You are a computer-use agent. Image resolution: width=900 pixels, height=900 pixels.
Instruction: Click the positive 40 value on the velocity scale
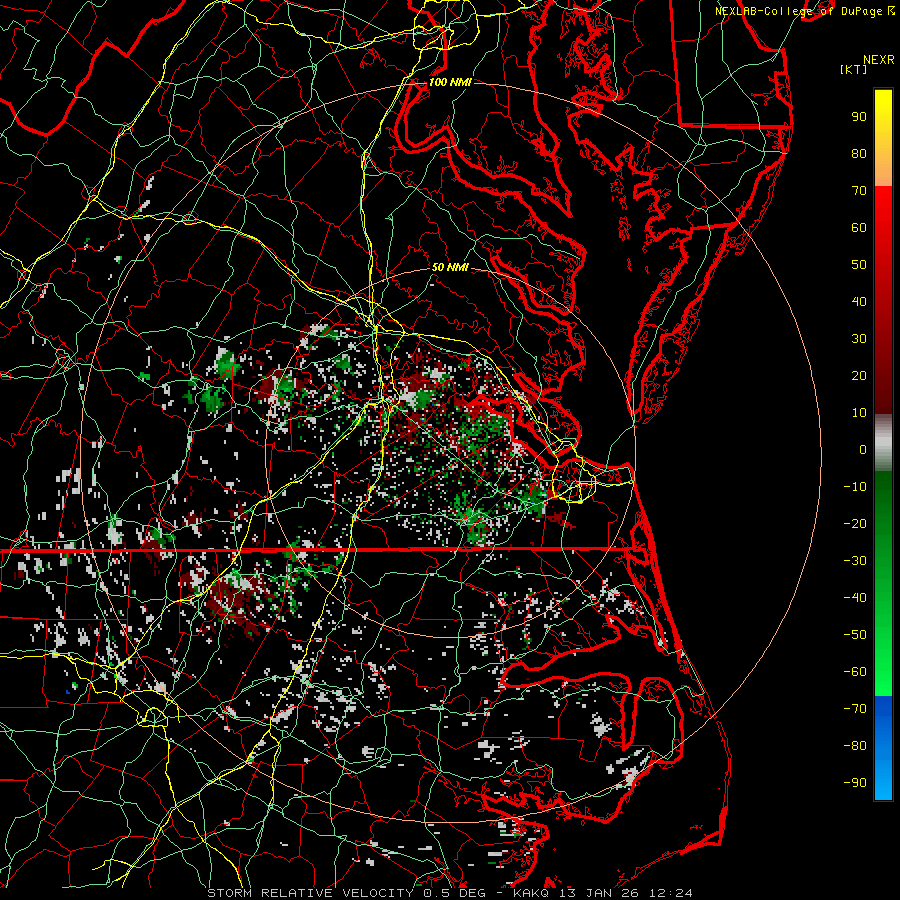pos(859,302)
